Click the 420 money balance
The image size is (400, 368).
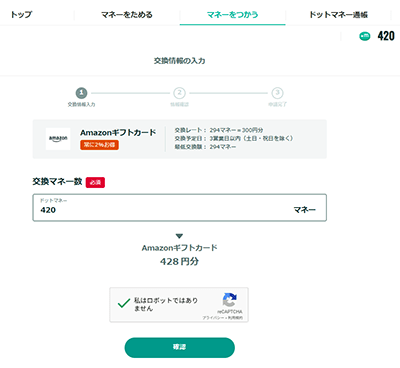386,36
